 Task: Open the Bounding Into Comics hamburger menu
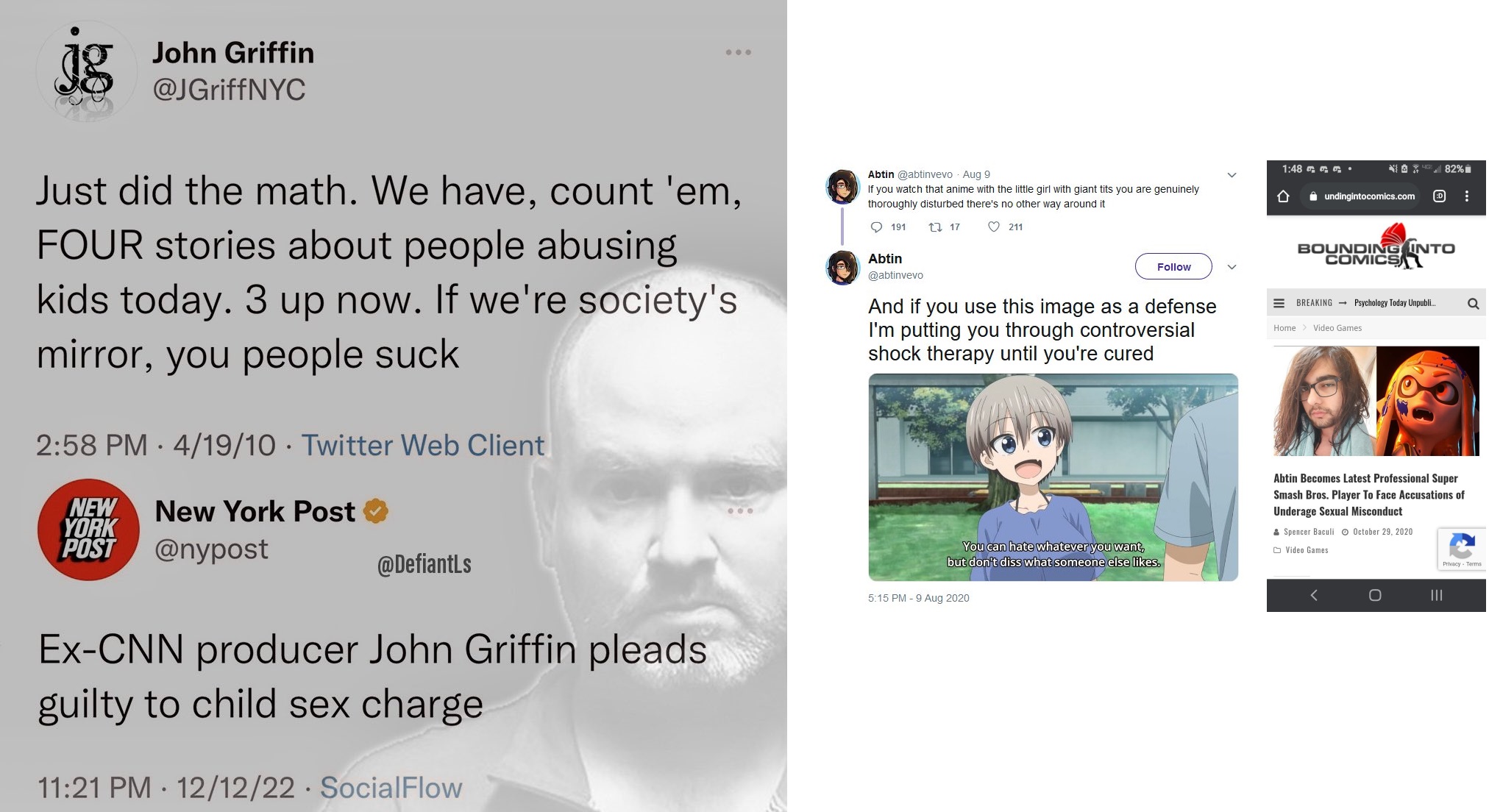click(1279, 303)
